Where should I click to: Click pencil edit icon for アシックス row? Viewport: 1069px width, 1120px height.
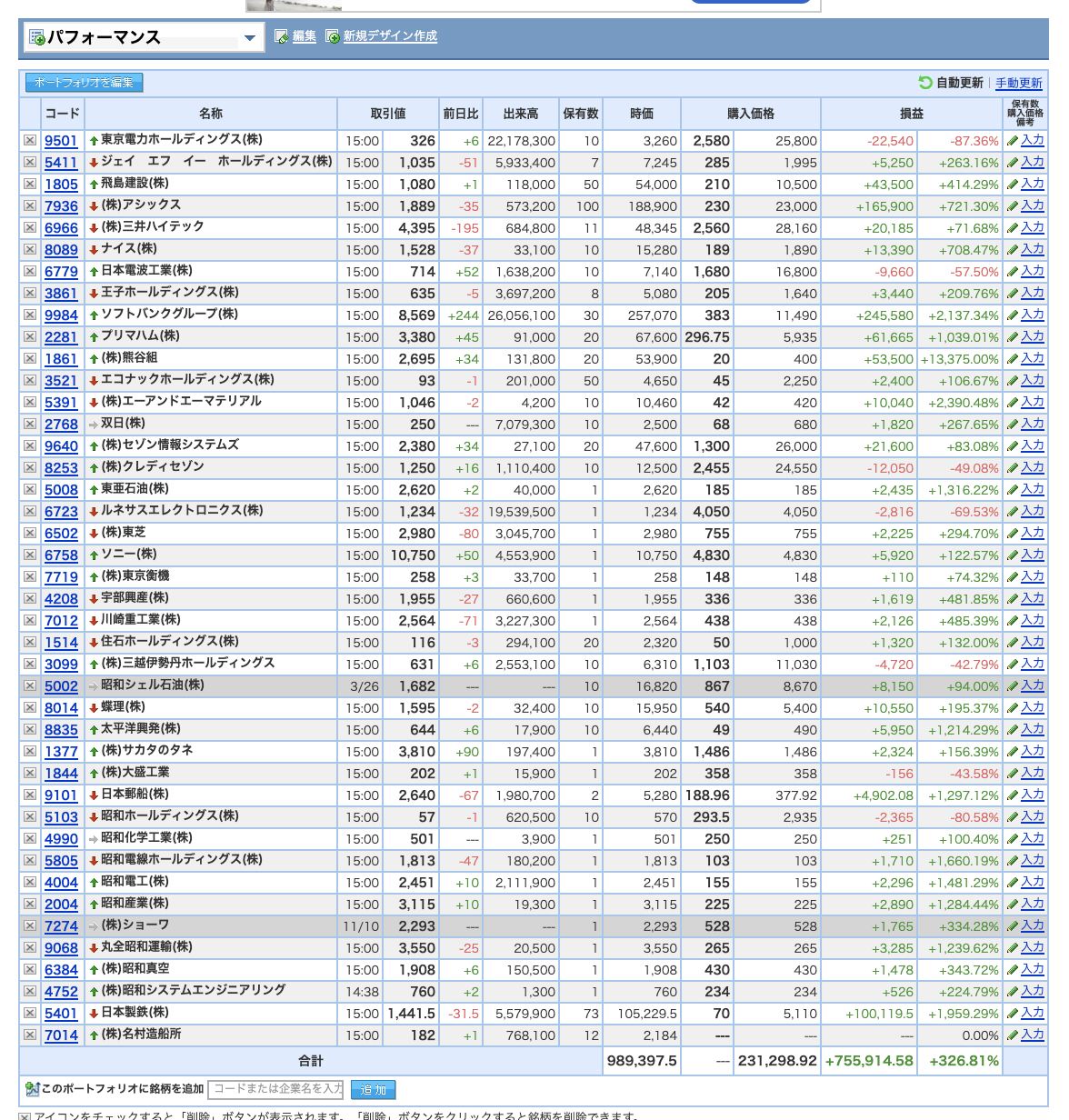(1013, 206)
